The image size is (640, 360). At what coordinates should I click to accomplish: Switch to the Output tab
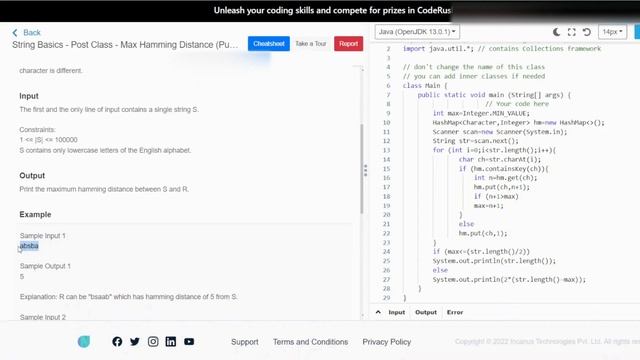(426, 312)
